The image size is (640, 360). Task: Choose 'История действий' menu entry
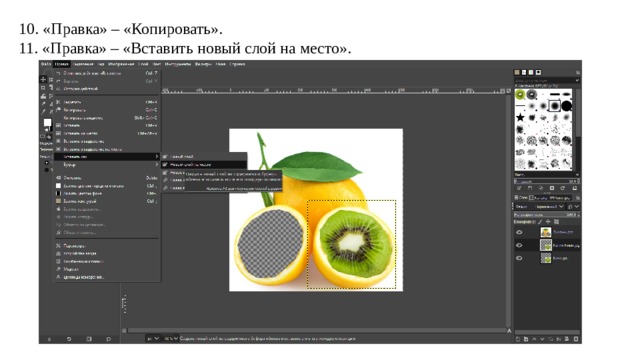coord(107,89)
